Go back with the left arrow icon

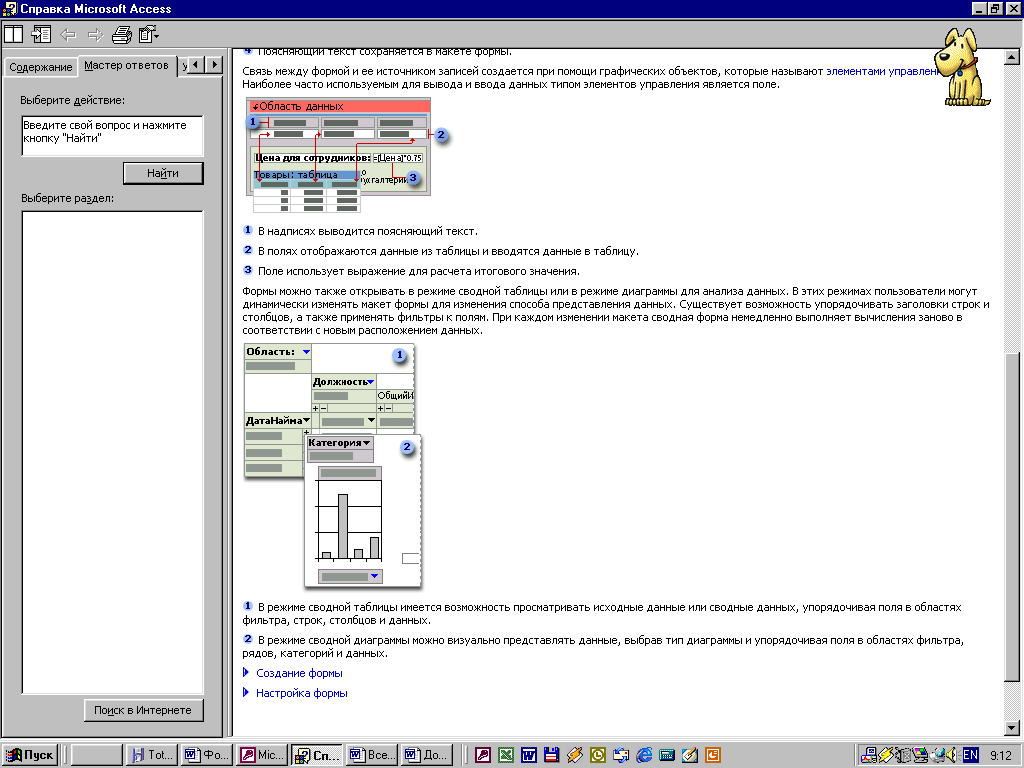coord(68,35)
